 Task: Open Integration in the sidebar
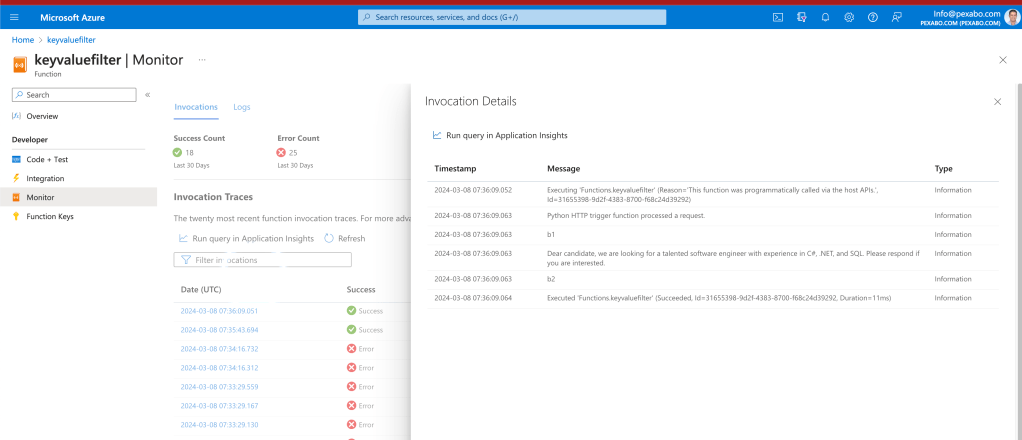tap(45, 178)
